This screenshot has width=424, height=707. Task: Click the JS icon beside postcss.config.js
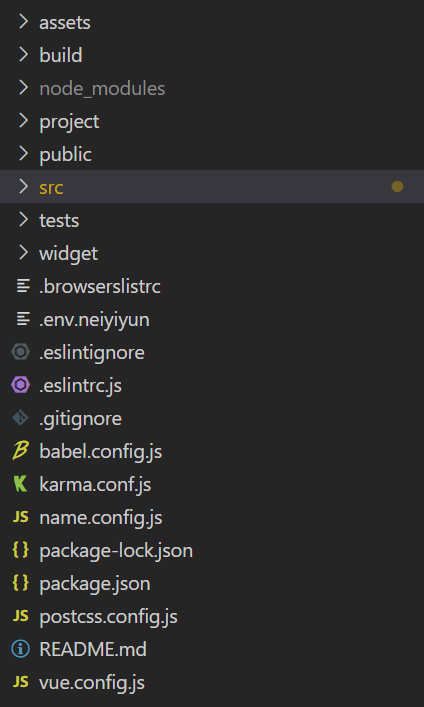(20, 616)
